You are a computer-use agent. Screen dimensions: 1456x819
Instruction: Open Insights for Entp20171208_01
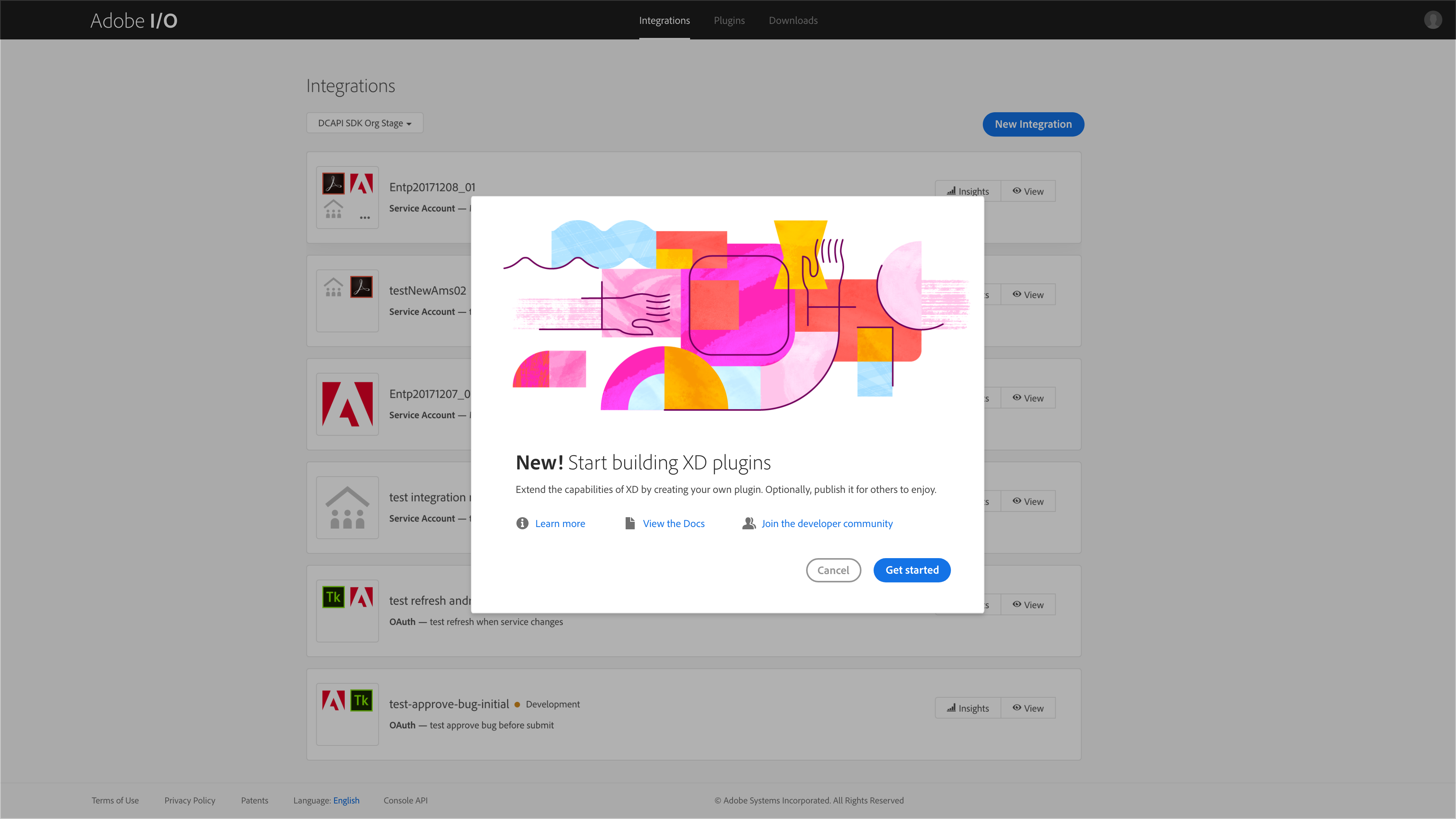(968, 191)
